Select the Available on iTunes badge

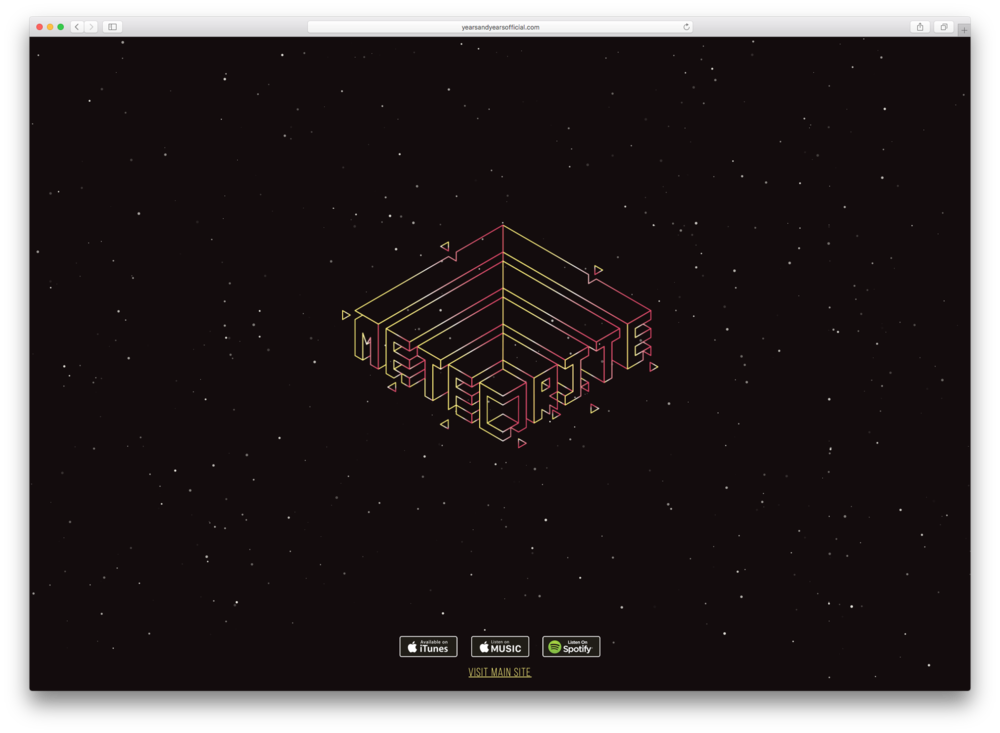(427, 646)
